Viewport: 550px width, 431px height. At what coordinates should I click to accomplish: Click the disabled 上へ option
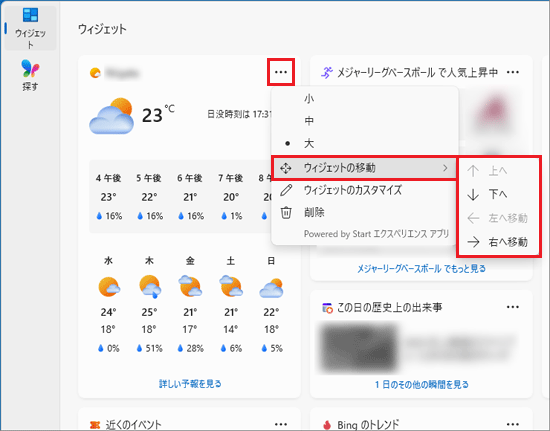pyautogui.click(x=499, y=171)
